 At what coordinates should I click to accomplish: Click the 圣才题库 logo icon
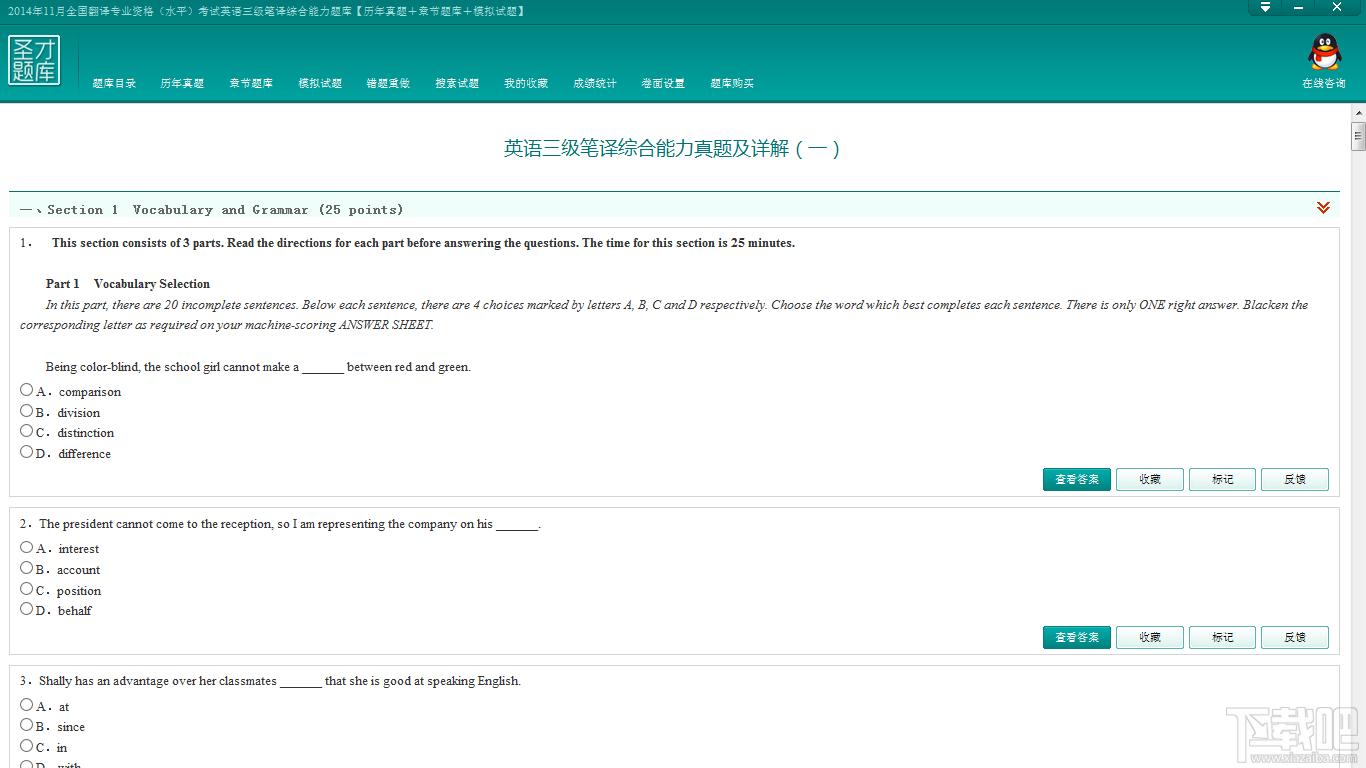[x=34, y=60]
